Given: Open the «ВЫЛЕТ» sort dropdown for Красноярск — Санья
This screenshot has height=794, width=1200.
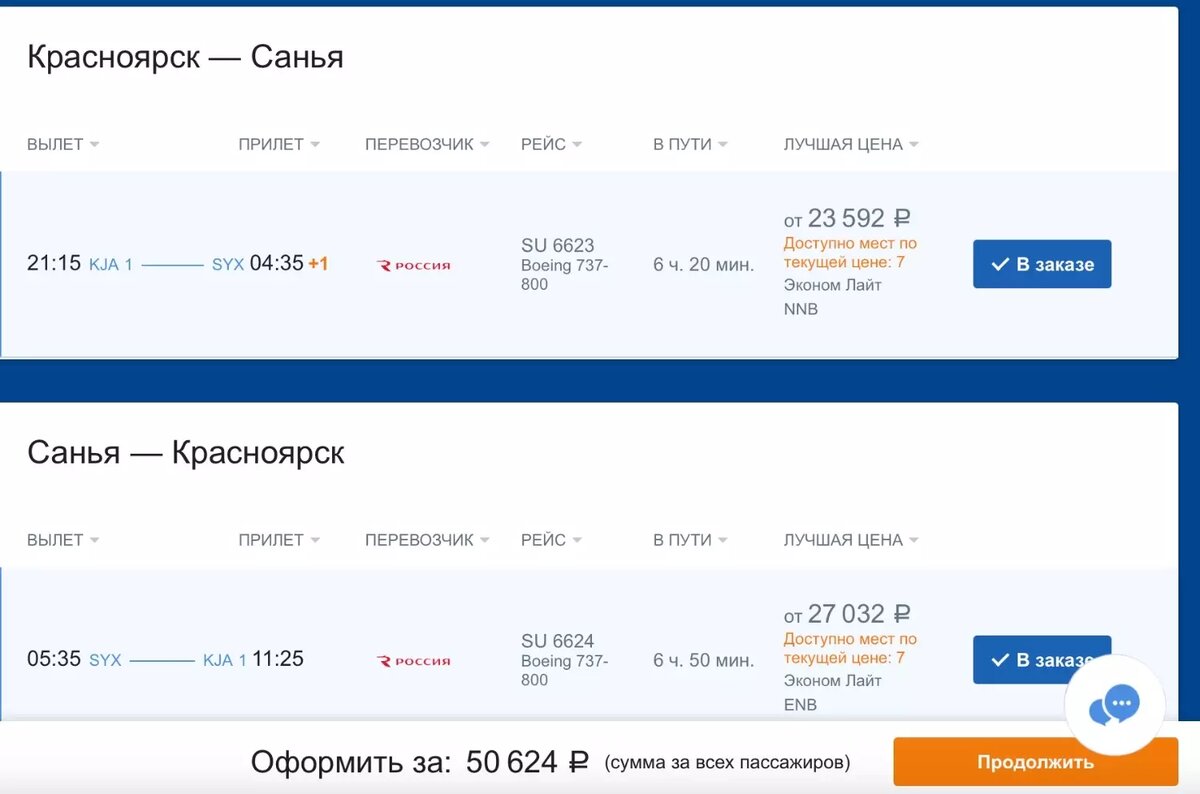Looking at the screenshot, I should 95,144.
